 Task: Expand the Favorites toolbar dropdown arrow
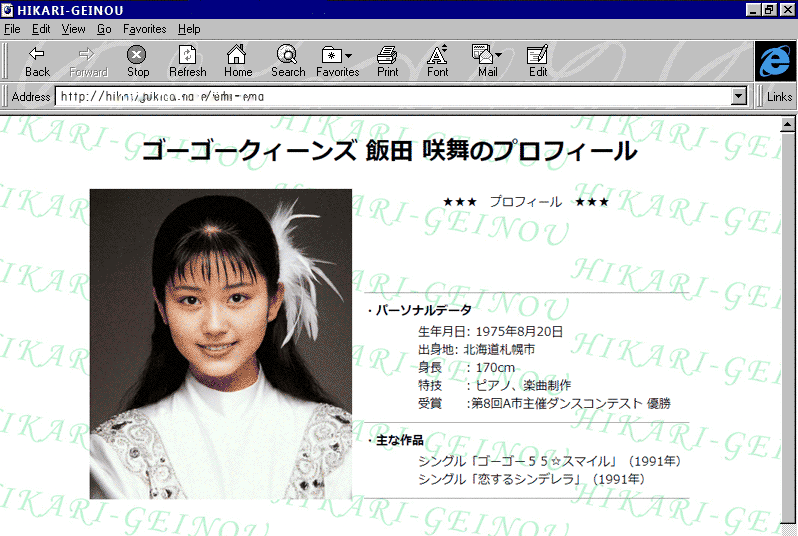coord(348,55)
